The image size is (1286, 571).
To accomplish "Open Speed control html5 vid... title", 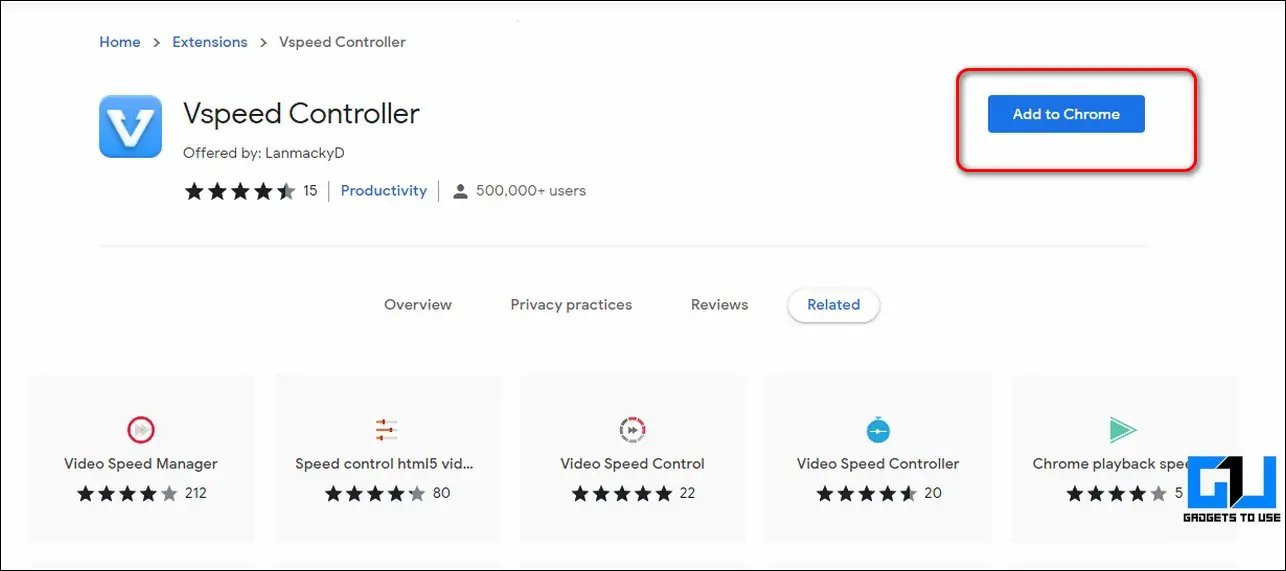I will pos(385,464).
